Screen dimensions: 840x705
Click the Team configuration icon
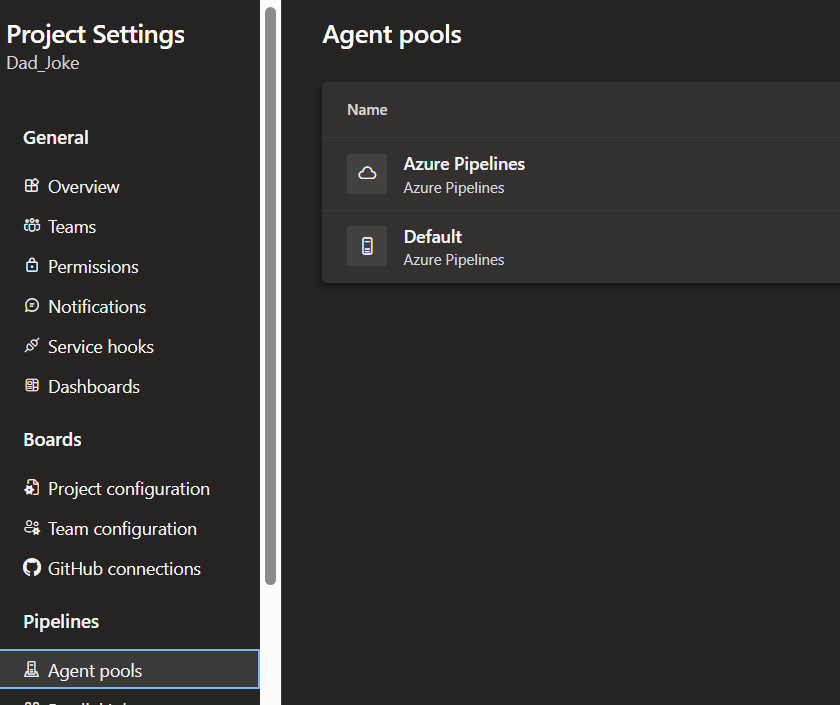32,528
